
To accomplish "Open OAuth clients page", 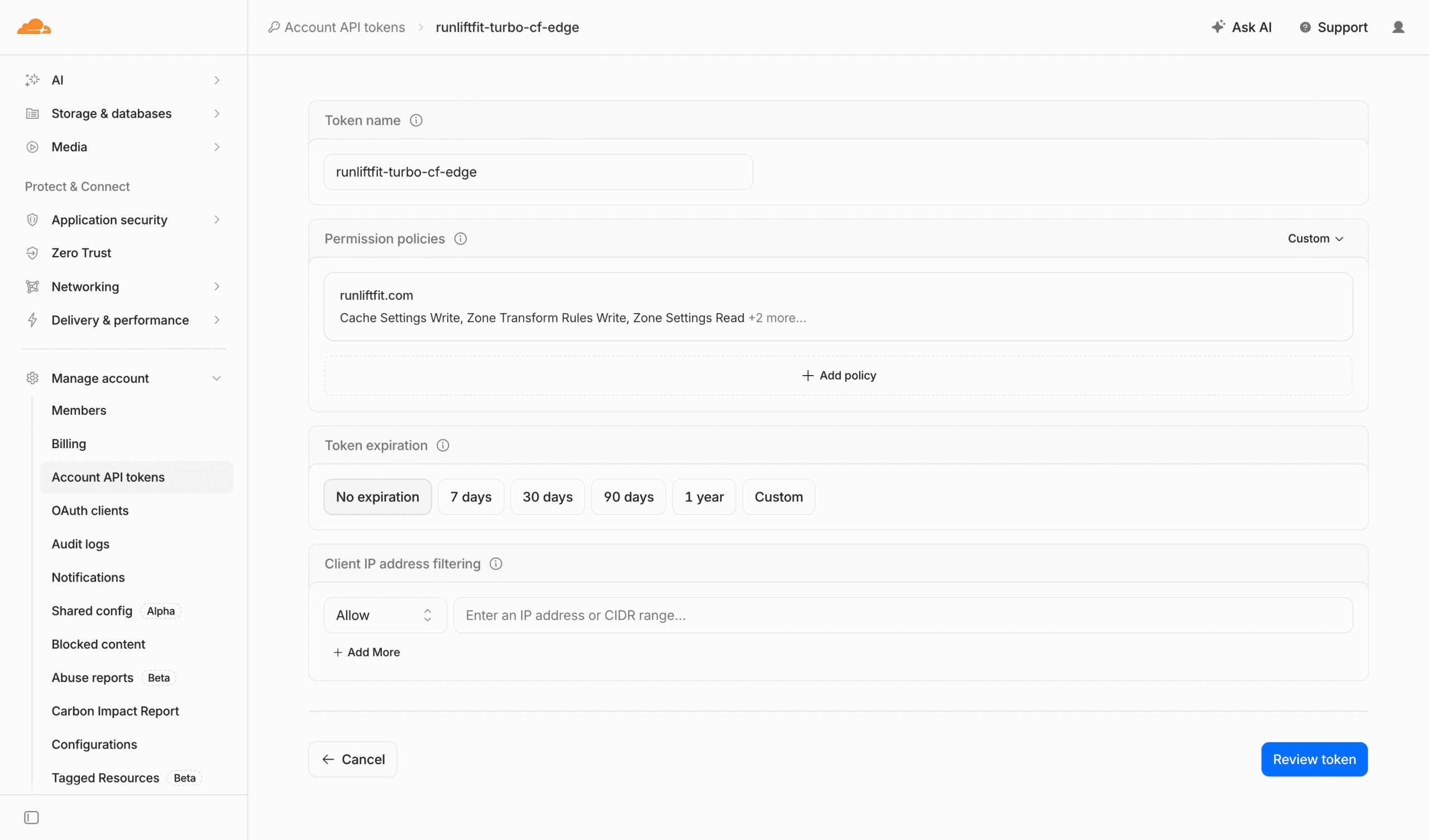I will [90, 511].
